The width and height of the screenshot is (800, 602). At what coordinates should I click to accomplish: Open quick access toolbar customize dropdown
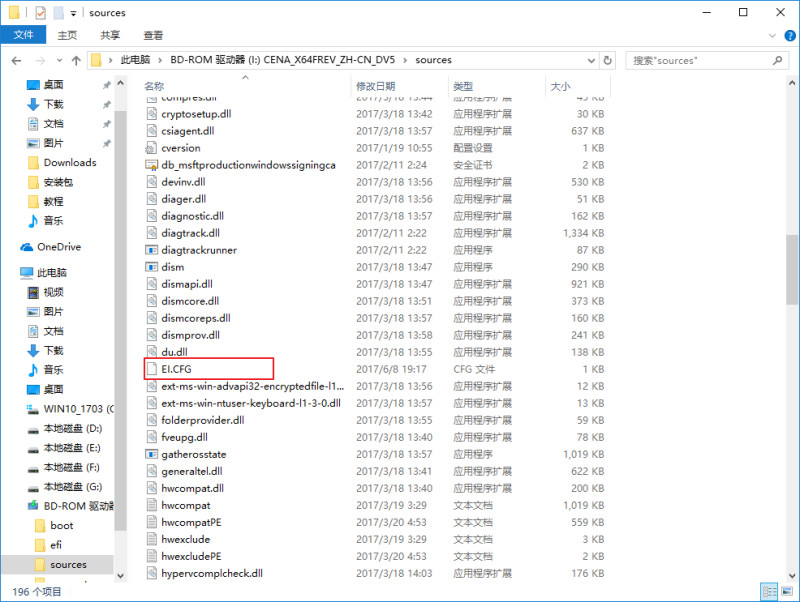click(73, 13)
